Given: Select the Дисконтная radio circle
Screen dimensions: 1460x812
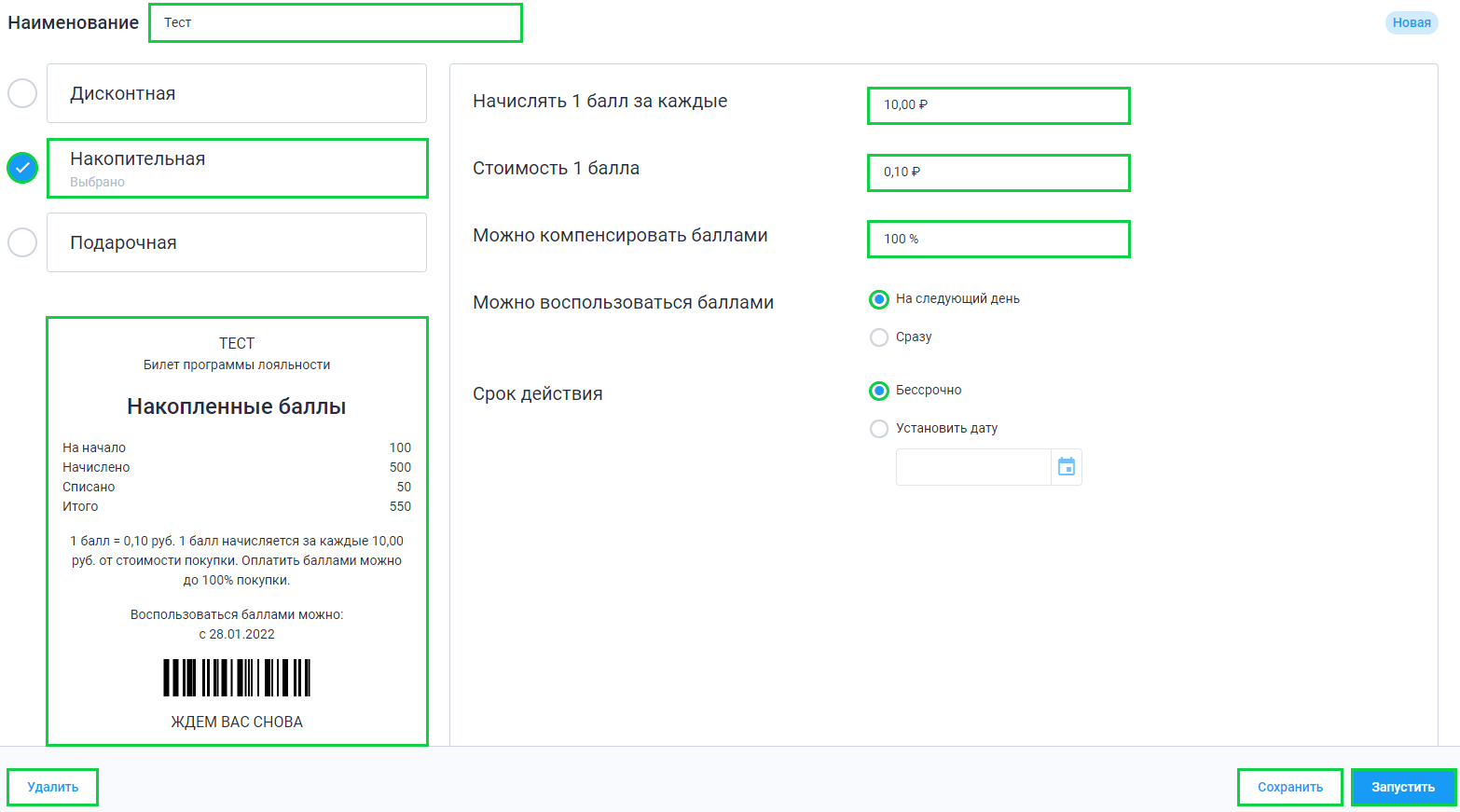Looking at the screenshot, I should point(22,93).
